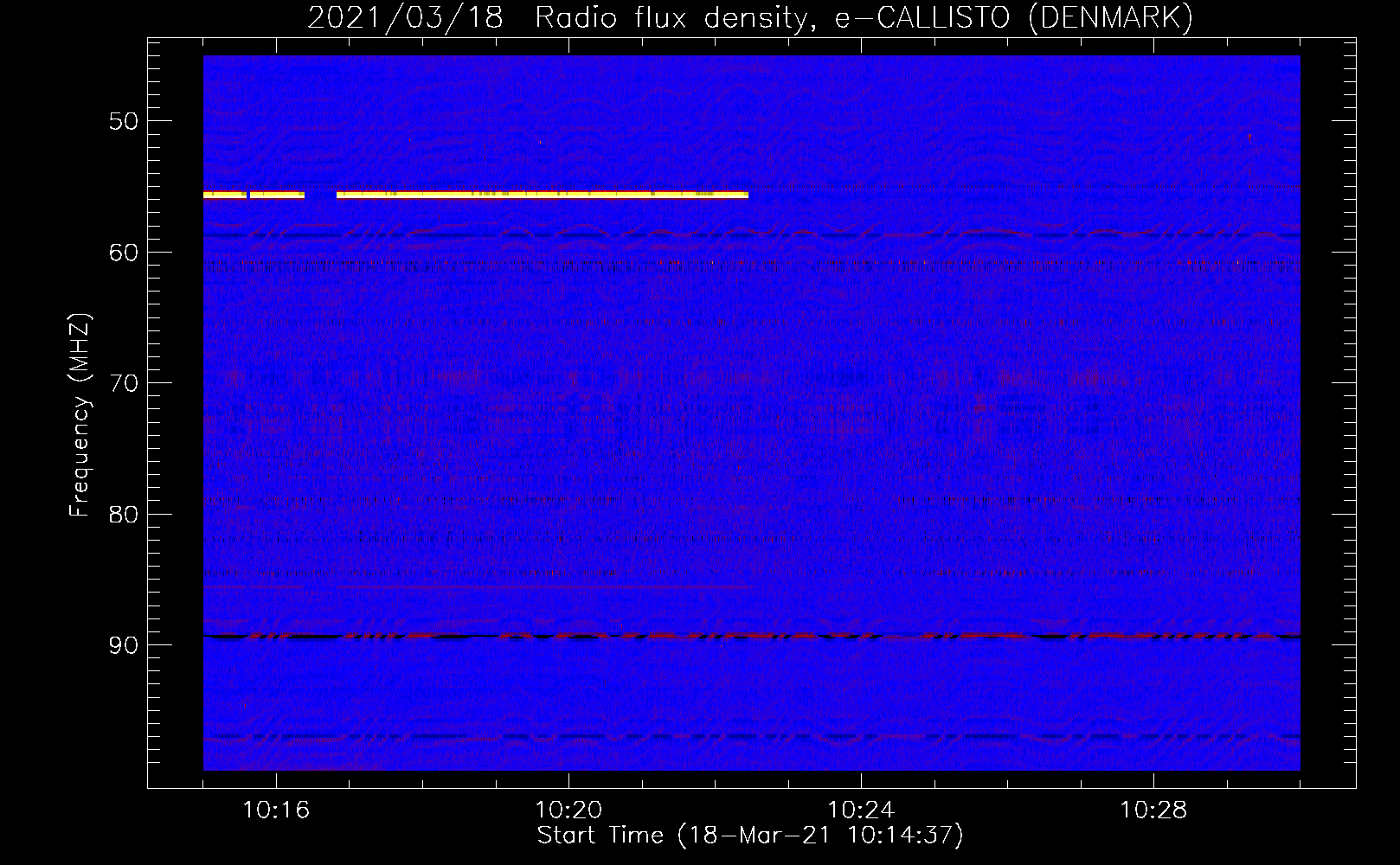The width and height of the screenshot is (1400, 865).
Task: Click the 'Start Time (18-Mar-21 10:14:37)' x-axis label
Action: point(750,836)
